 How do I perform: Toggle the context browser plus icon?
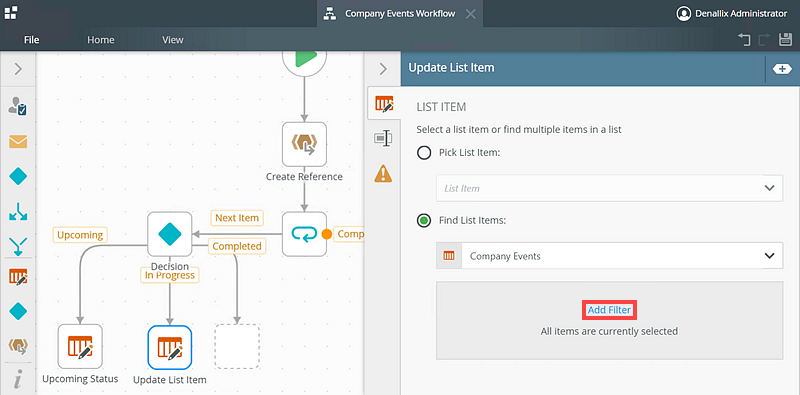click(x=782, y=69)
